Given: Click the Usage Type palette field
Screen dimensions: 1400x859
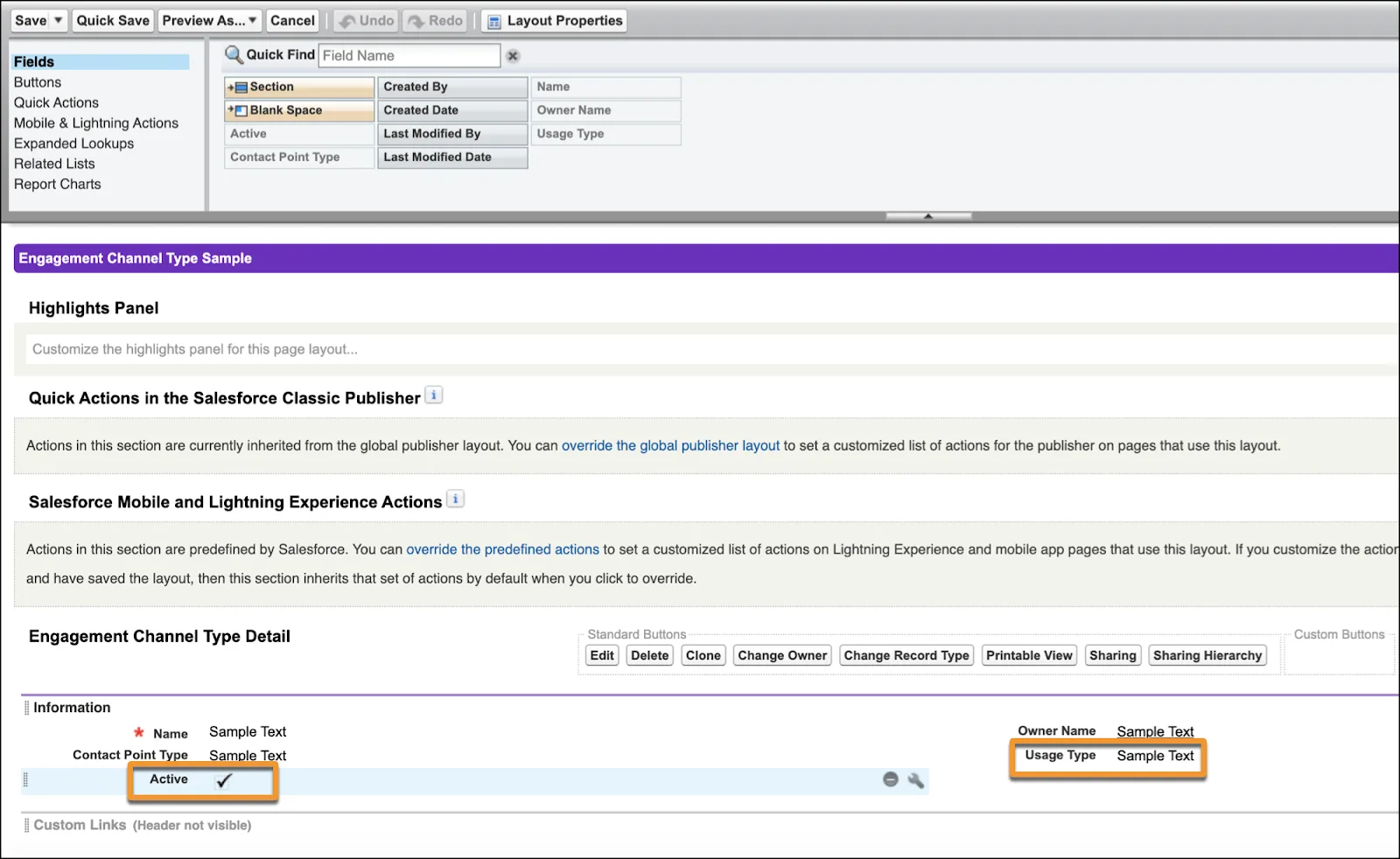Looking at the screenshot, I should [x=605, y=134].
